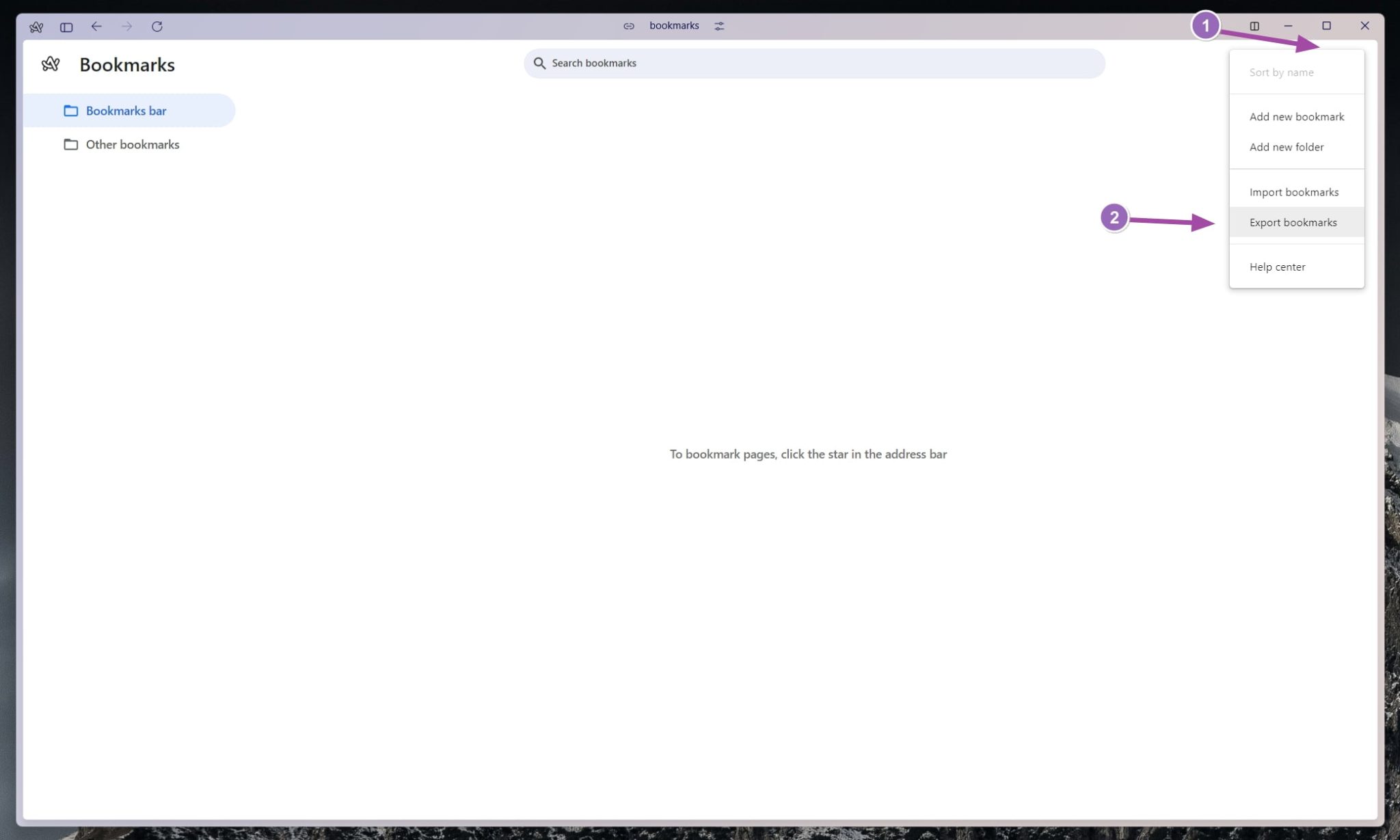This screenshot has width=1400, height=840.
Task: Click the bookmarks address bar text
Action: [674, 25]
